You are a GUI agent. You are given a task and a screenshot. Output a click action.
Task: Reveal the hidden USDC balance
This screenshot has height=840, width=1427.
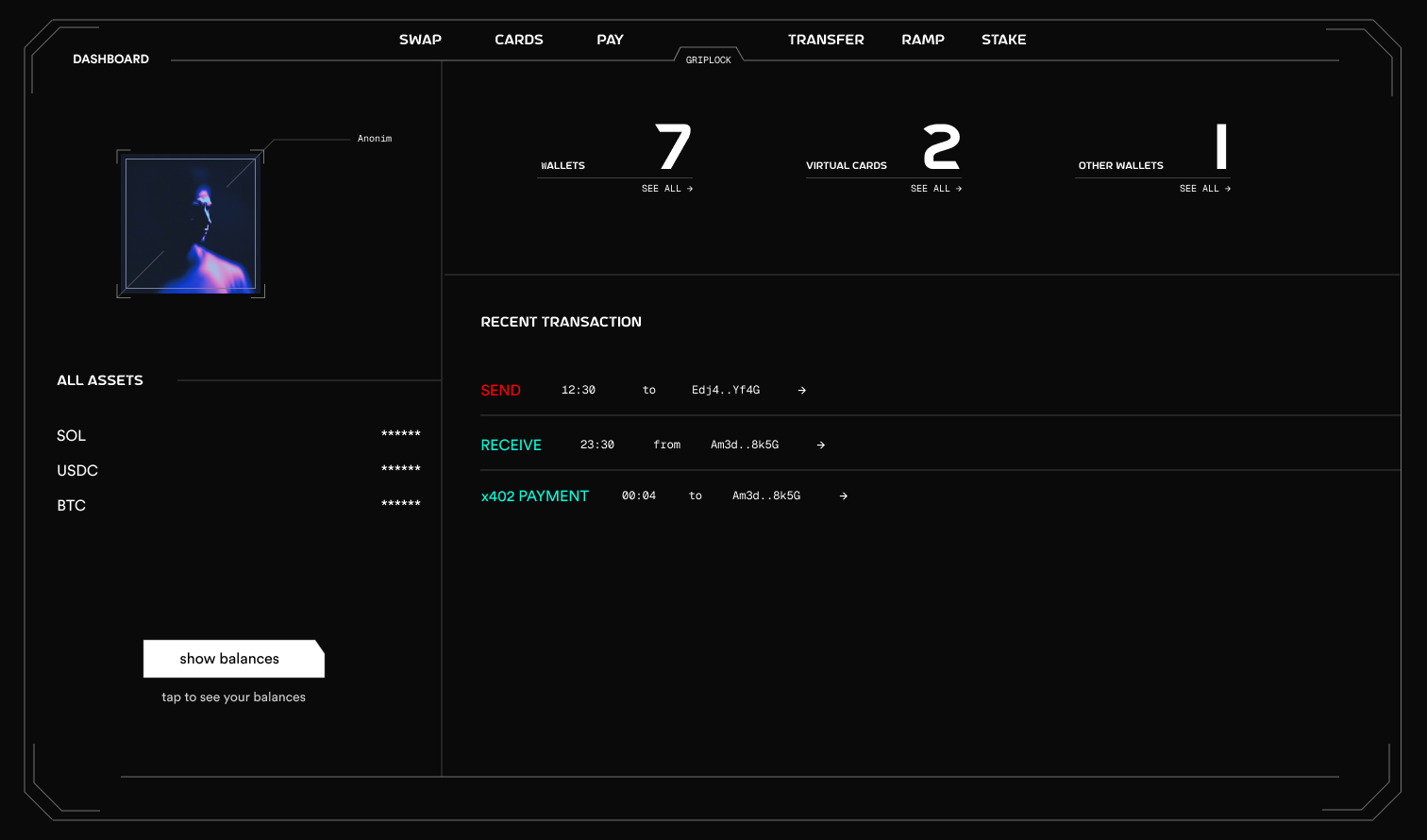tap(401, 468)
